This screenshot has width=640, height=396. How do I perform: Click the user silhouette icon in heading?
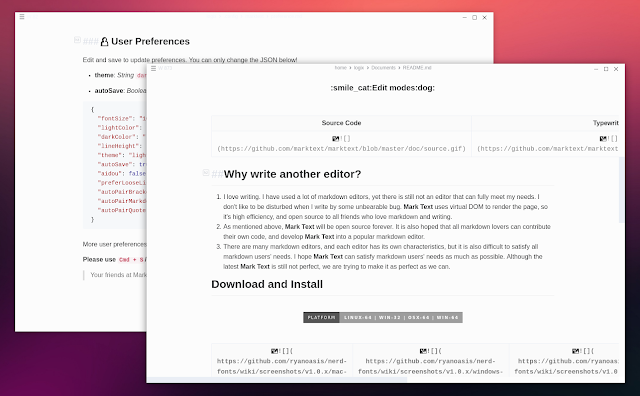(104, 42)
